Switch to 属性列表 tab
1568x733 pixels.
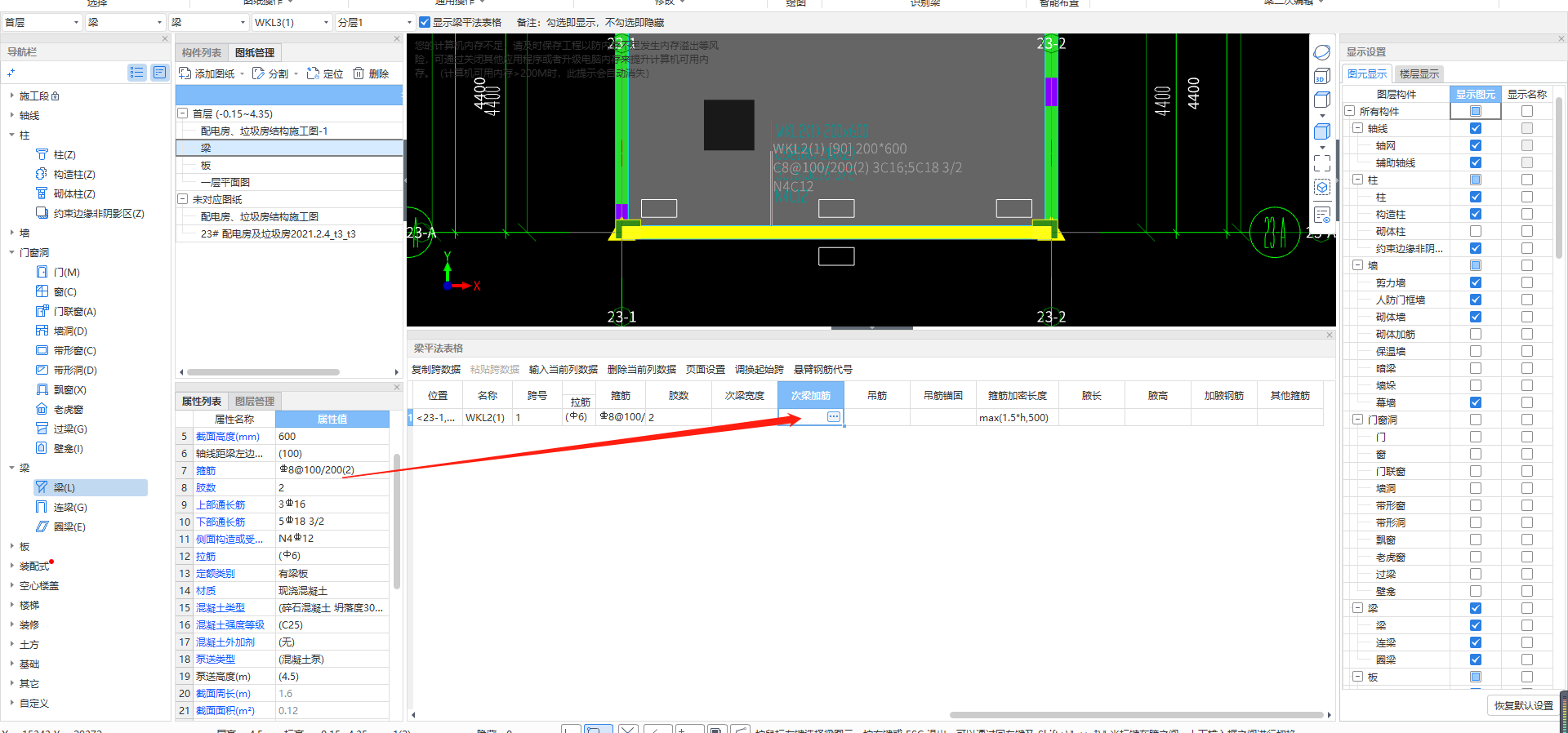(202, 401)
